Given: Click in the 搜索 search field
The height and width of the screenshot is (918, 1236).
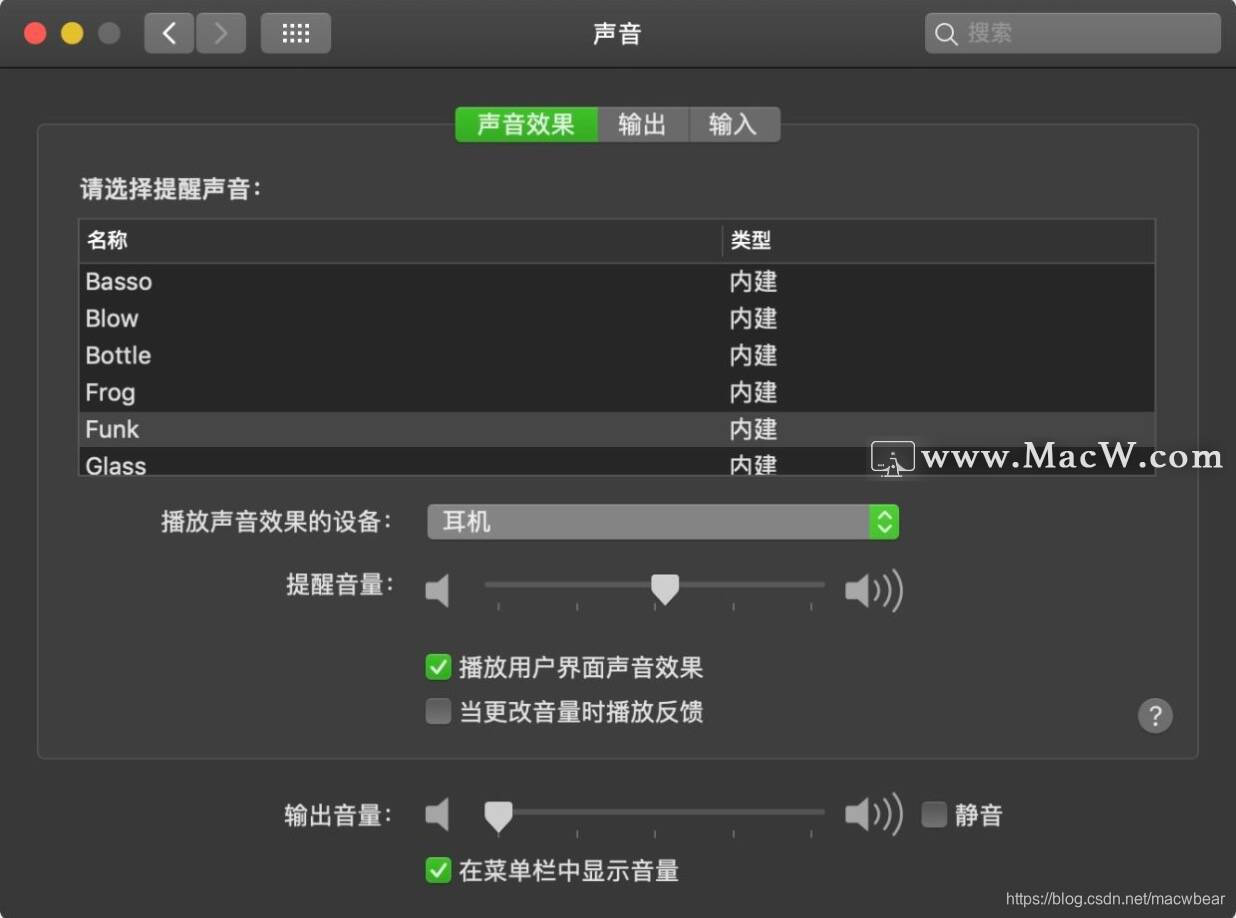Looking at the screenshot, I should coord(1072,34).
